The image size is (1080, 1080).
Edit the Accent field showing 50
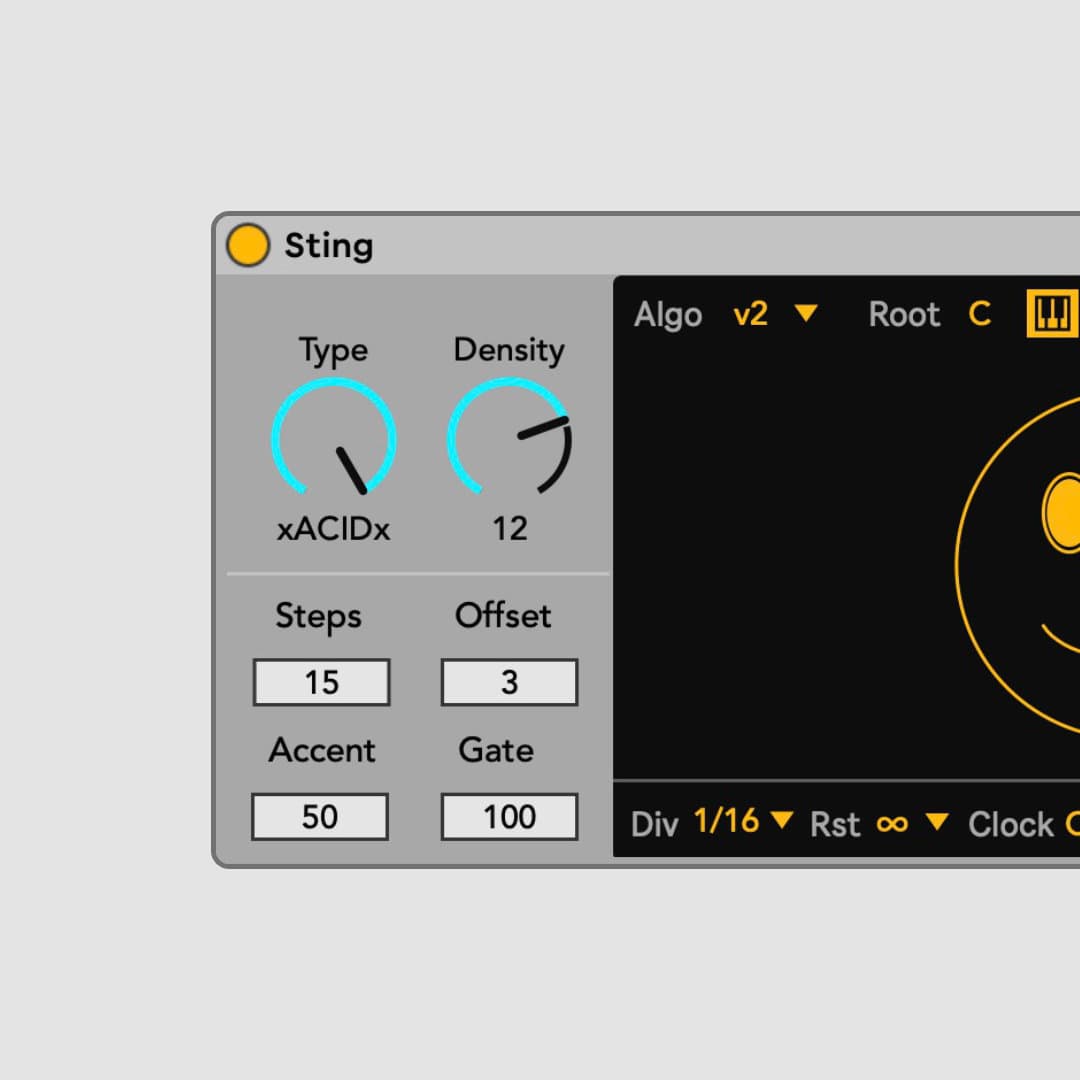[x=320, y=816]
